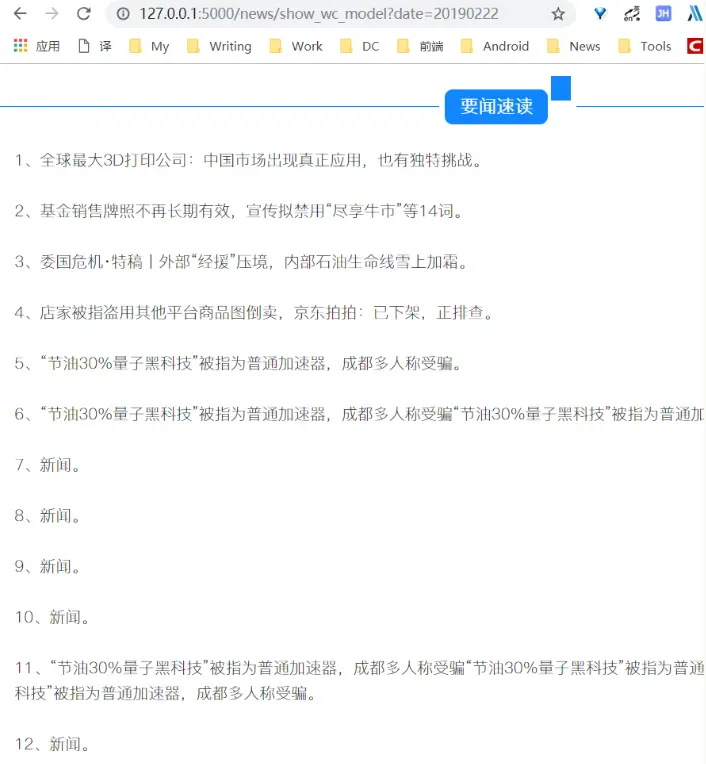Viewport: 706px width, 764px height.
Task: Open the Tools bookmarks folder
Action: (645, 46)
